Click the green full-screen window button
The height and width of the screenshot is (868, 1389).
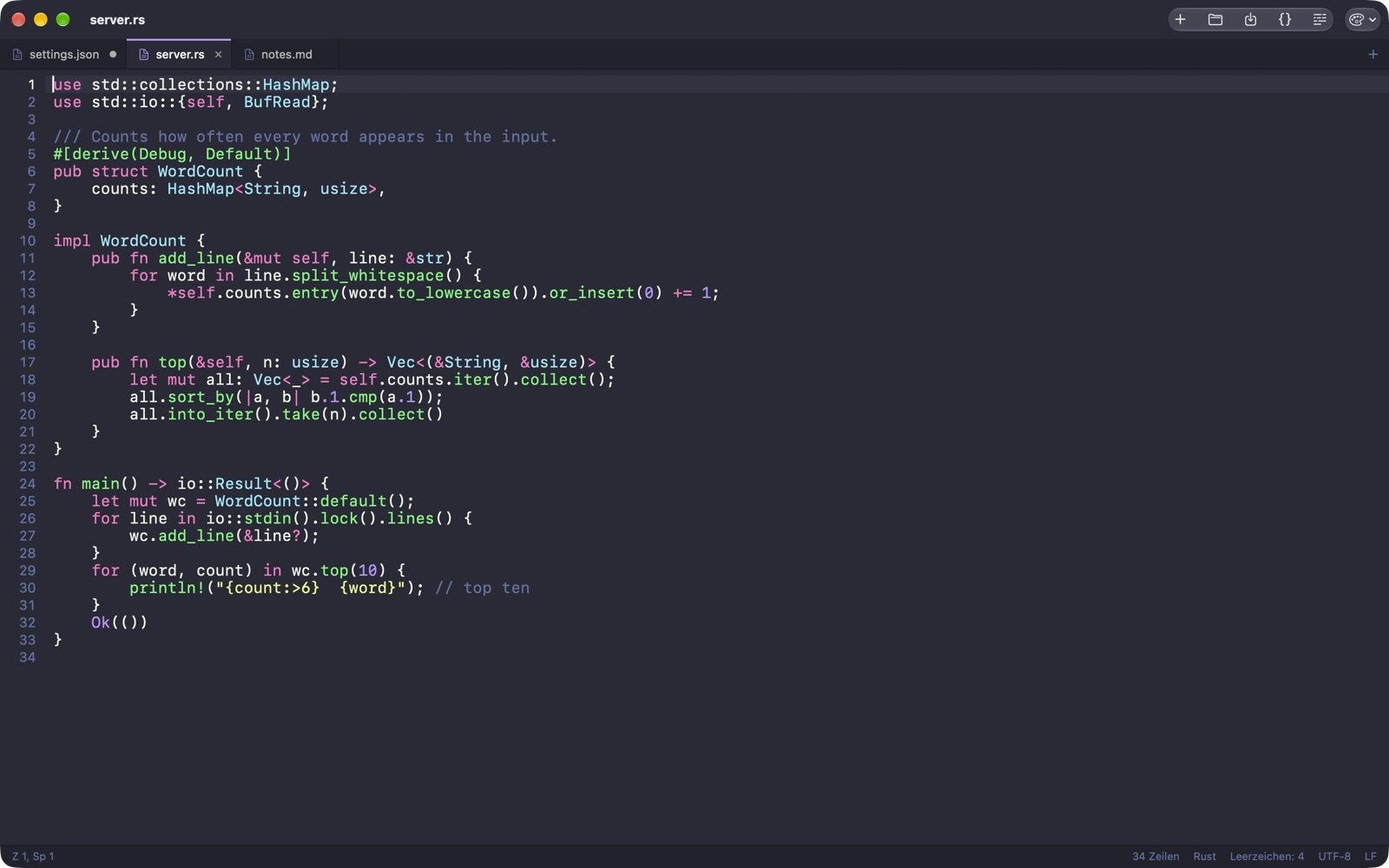63,19
